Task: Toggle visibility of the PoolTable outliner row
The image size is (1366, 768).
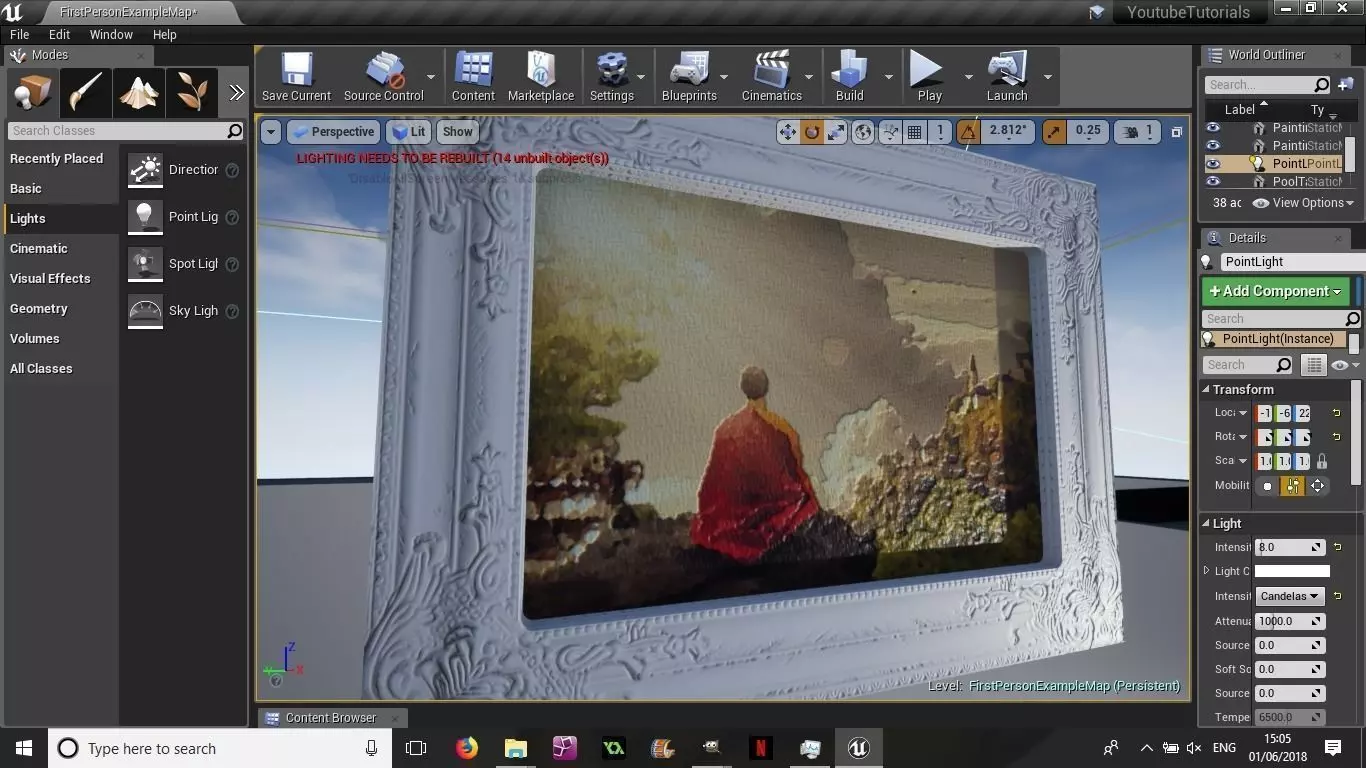Action: [x=1213, y=182]
